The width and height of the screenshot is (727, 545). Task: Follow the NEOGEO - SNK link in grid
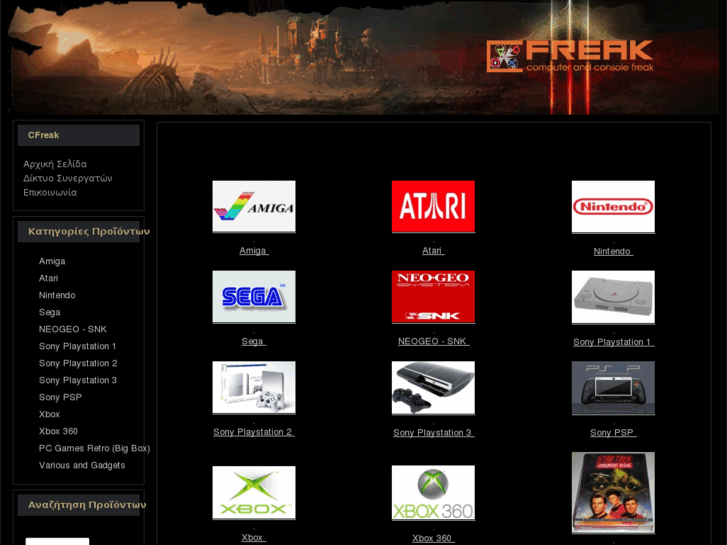click(x=433, y=341)
